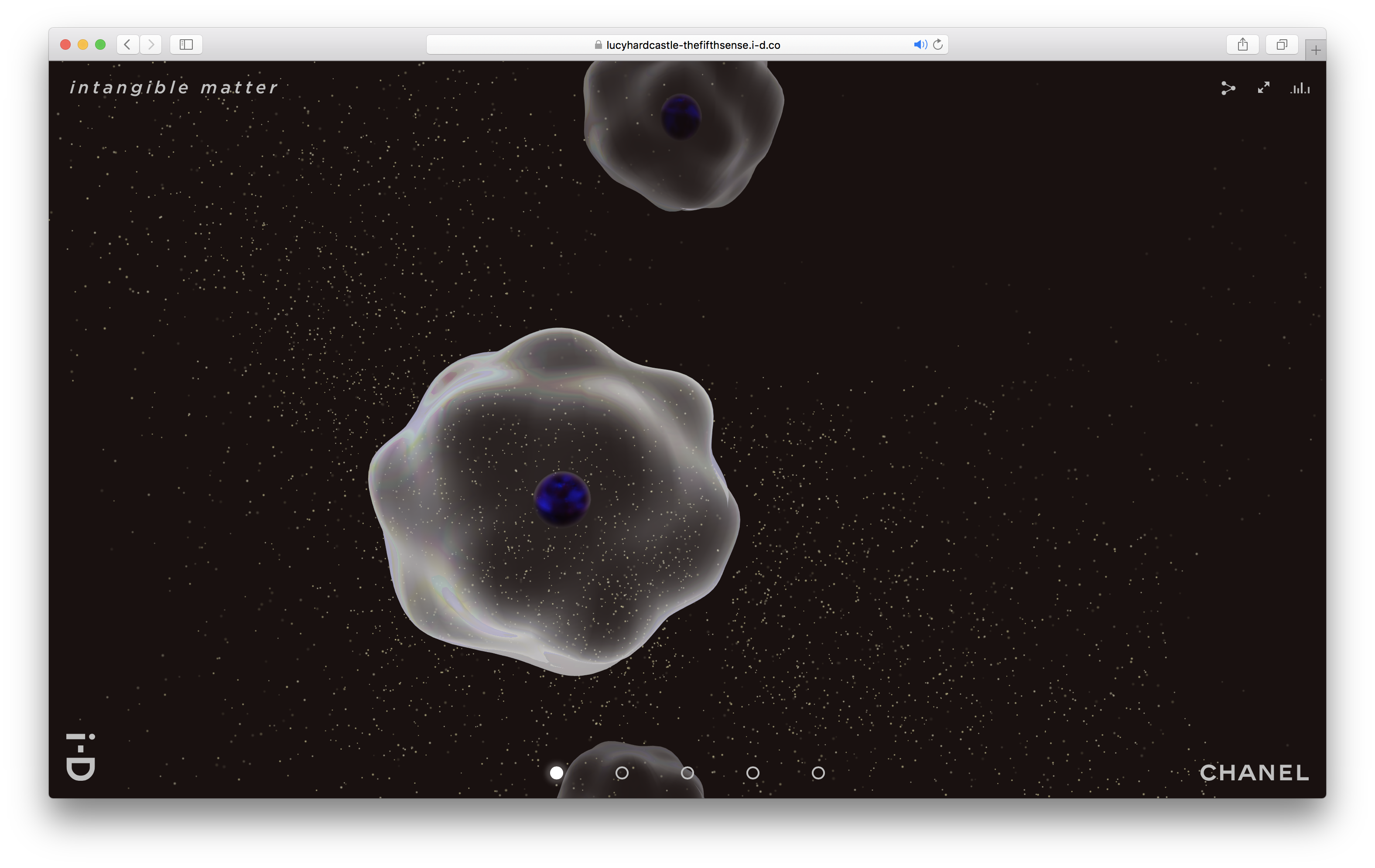
Task: Open the CHANEL logo link
Action: 1254,772
